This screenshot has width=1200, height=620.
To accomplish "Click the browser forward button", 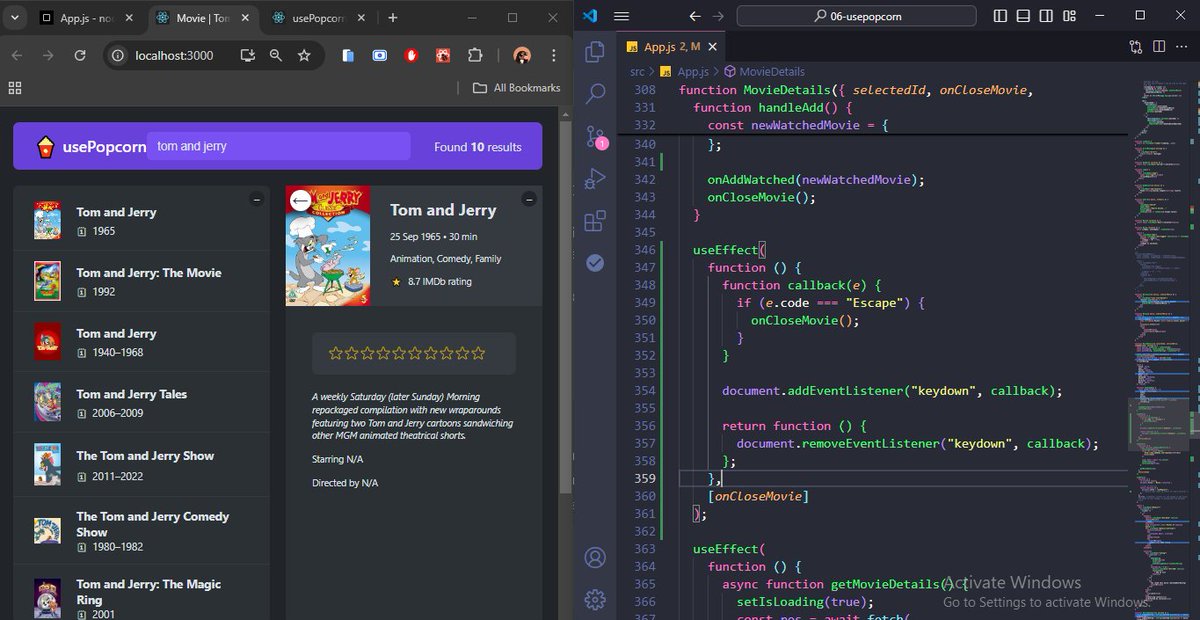I will (48, 55).
